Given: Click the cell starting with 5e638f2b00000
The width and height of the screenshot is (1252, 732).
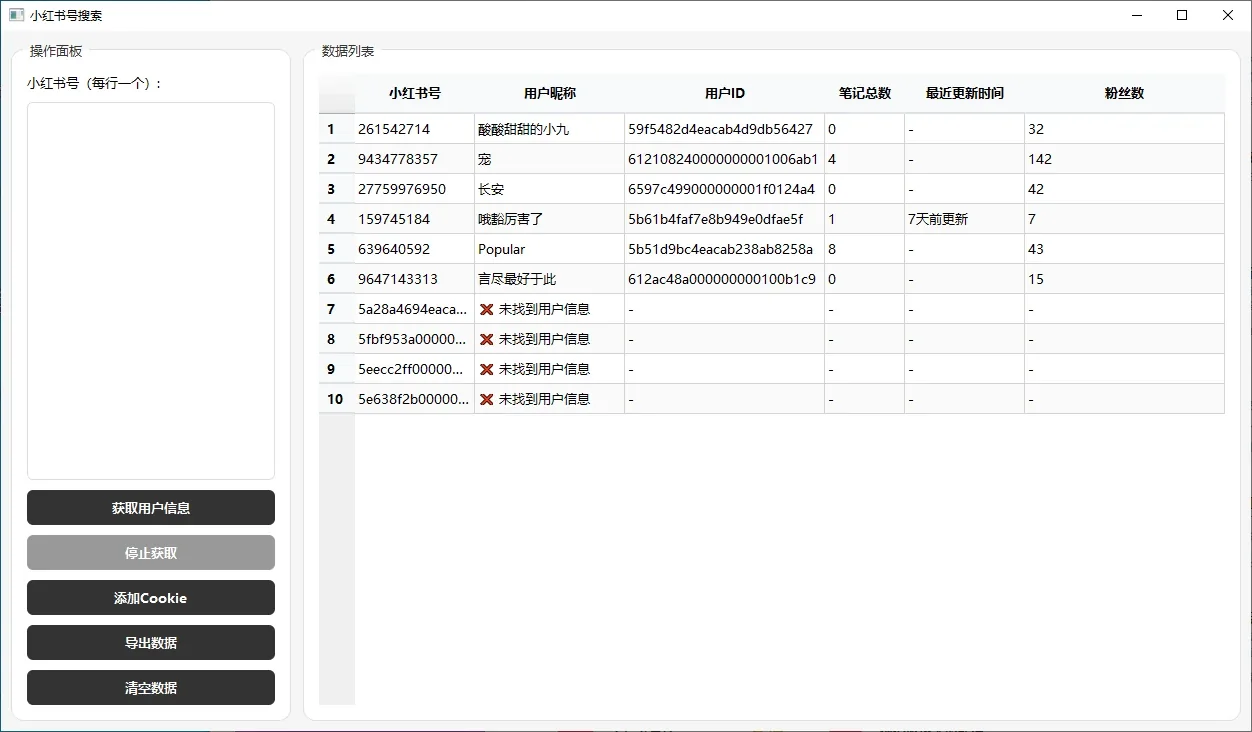Looking at the screenshot, I should 415,399.
